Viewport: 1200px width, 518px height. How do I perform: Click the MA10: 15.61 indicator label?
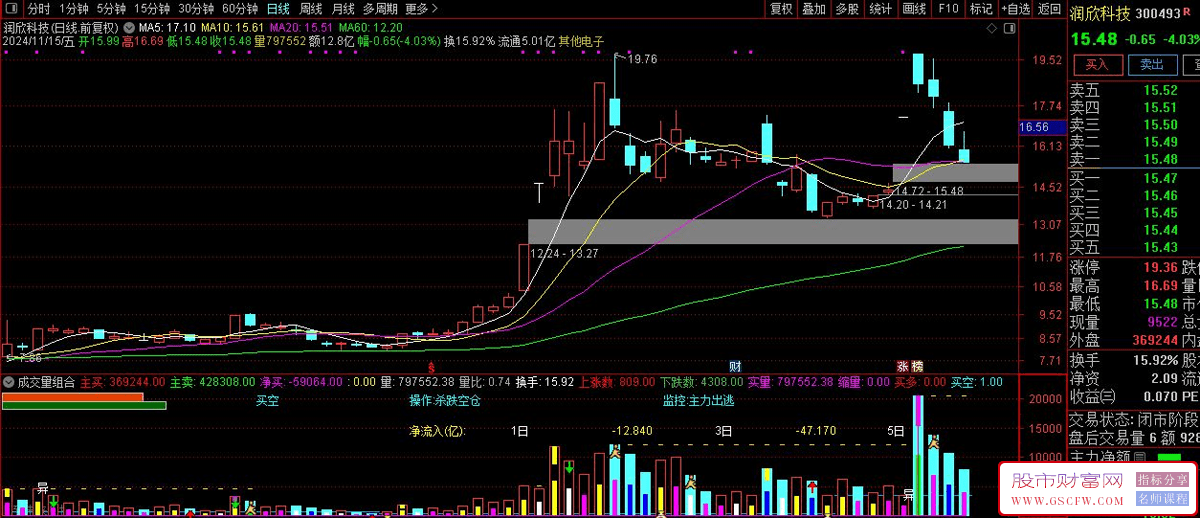click(232, 26)
